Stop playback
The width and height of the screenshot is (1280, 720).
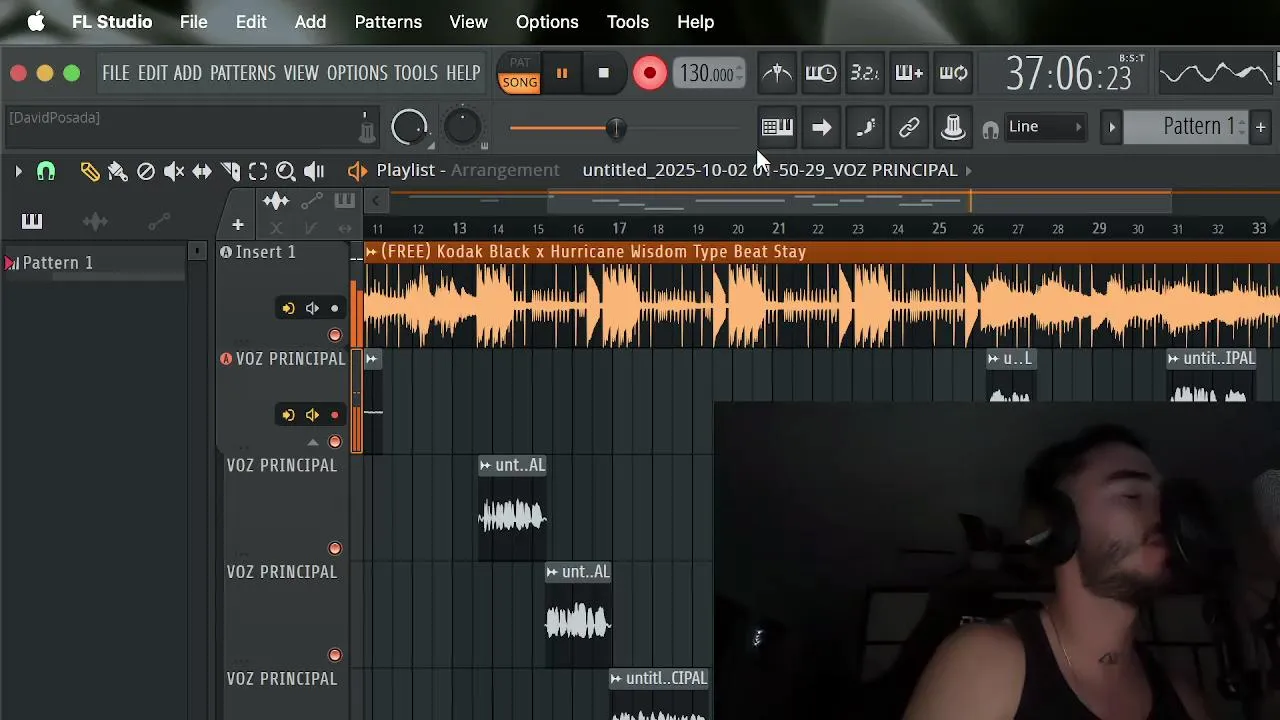(603, 73)
